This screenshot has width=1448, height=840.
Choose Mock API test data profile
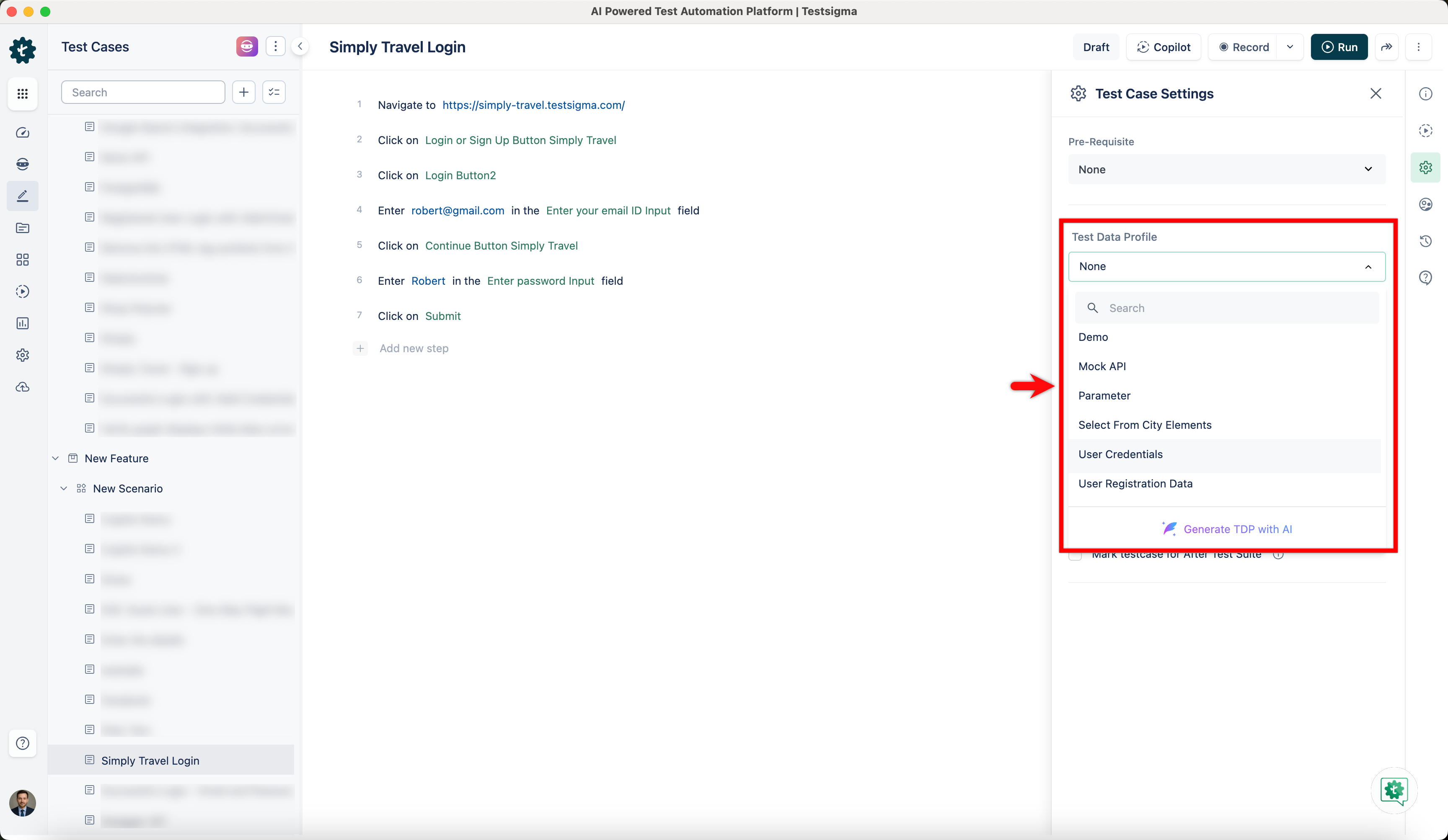(x=1102, y=366)
